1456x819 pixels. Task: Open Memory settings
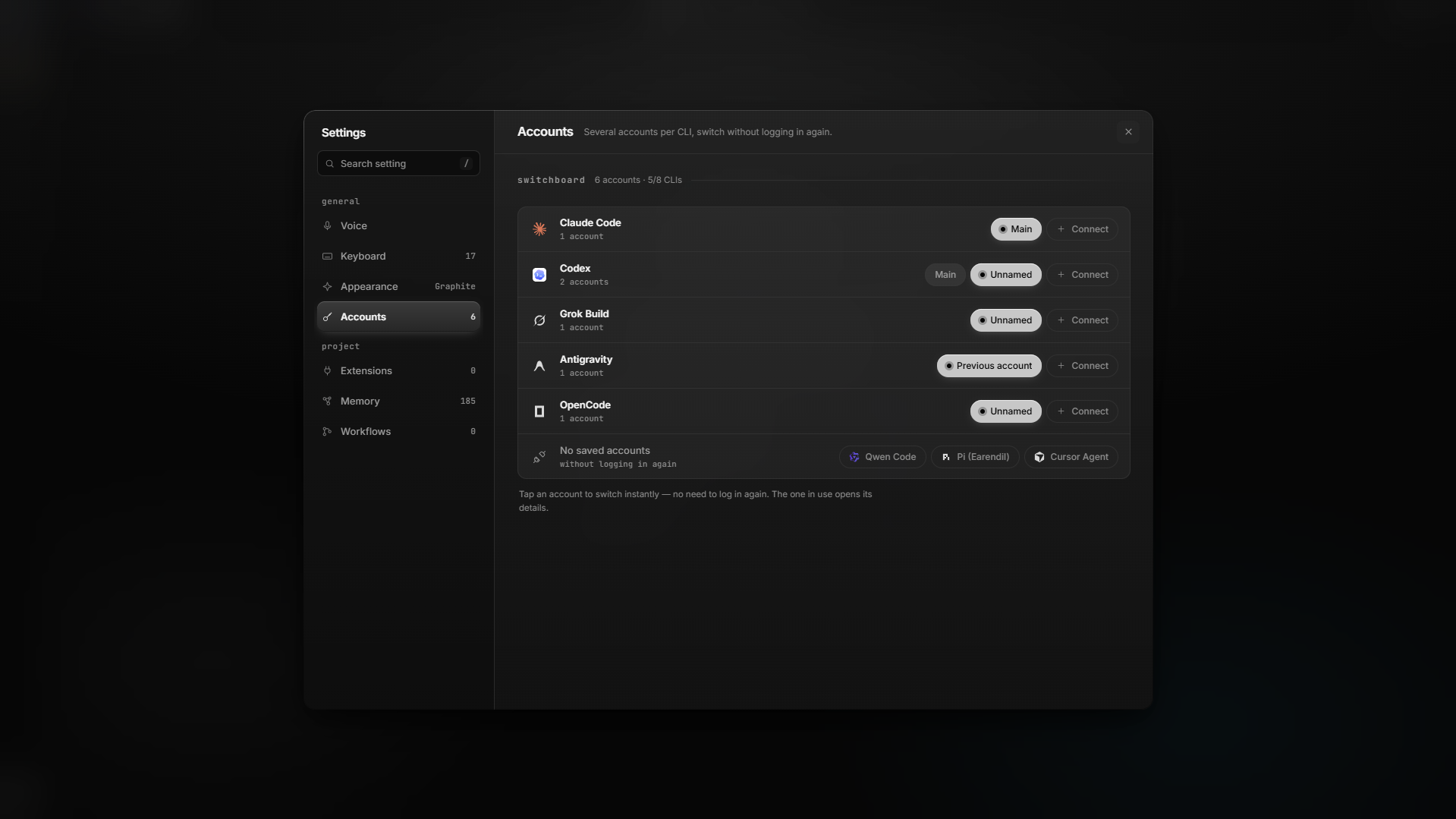(x=398, y=401)
